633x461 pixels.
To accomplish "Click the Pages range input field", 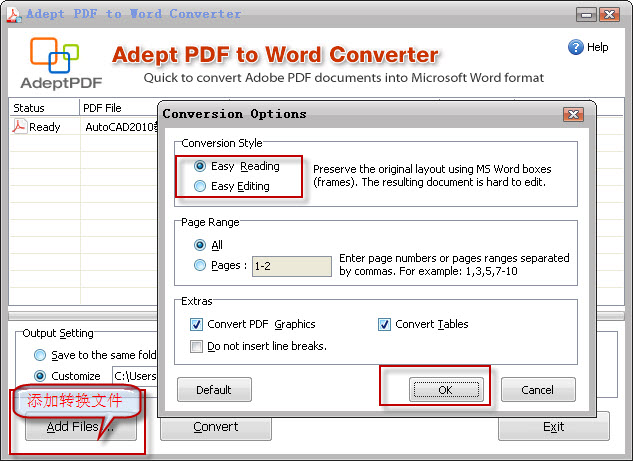I will pos(292,266).
